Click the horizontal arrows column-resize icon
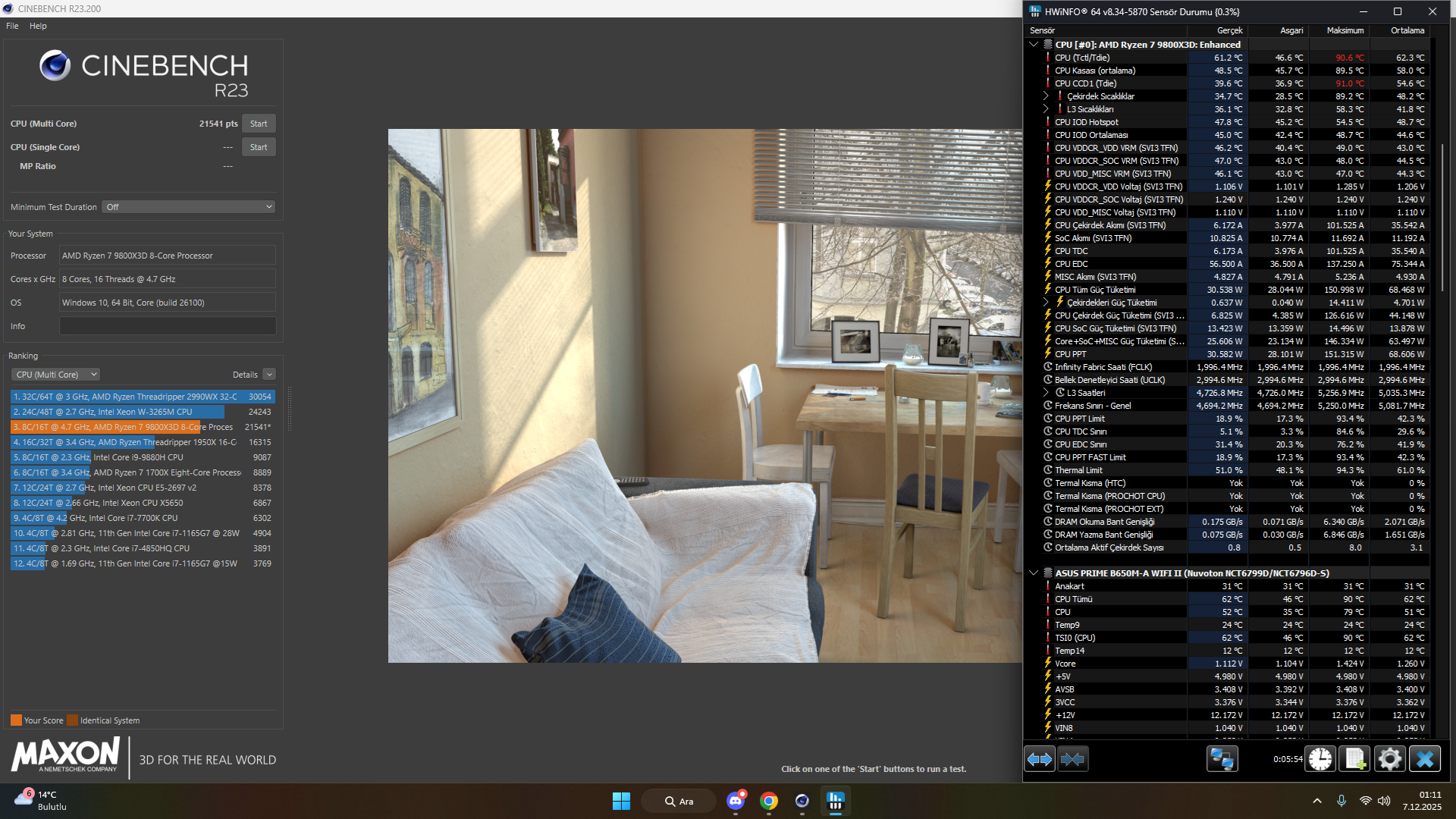The width and height of the screenshot is (1456, 819). click(1039, 758)
